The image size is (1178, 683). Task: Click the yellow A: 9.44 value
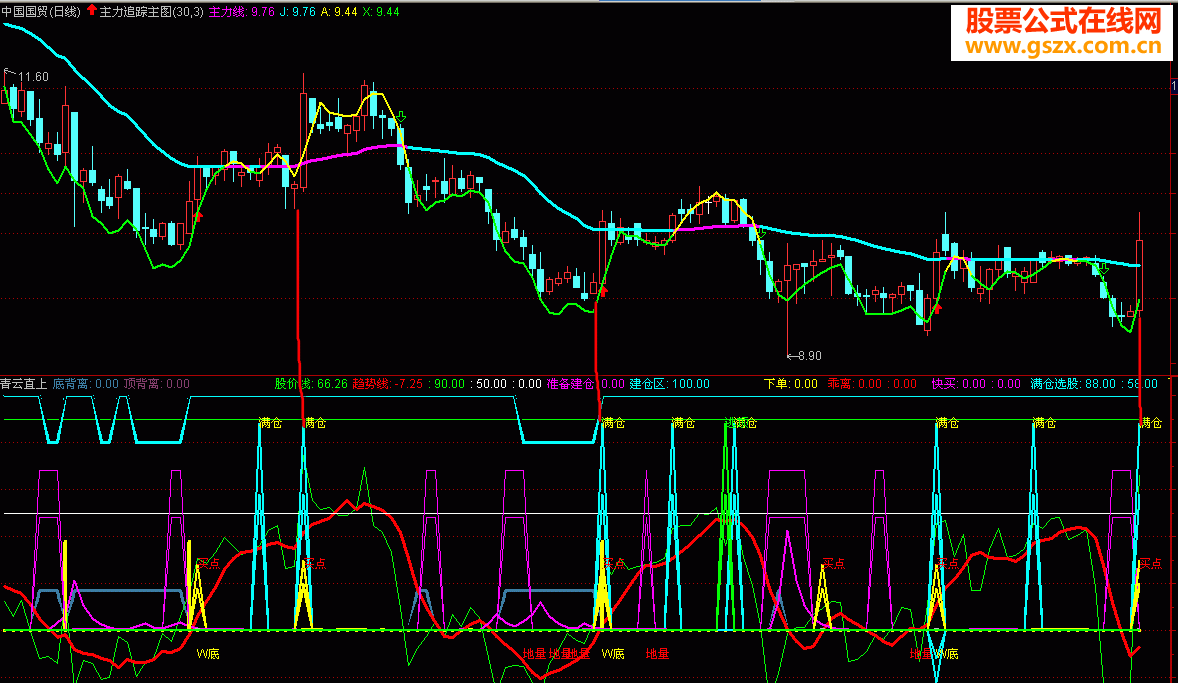click(339, 11)
